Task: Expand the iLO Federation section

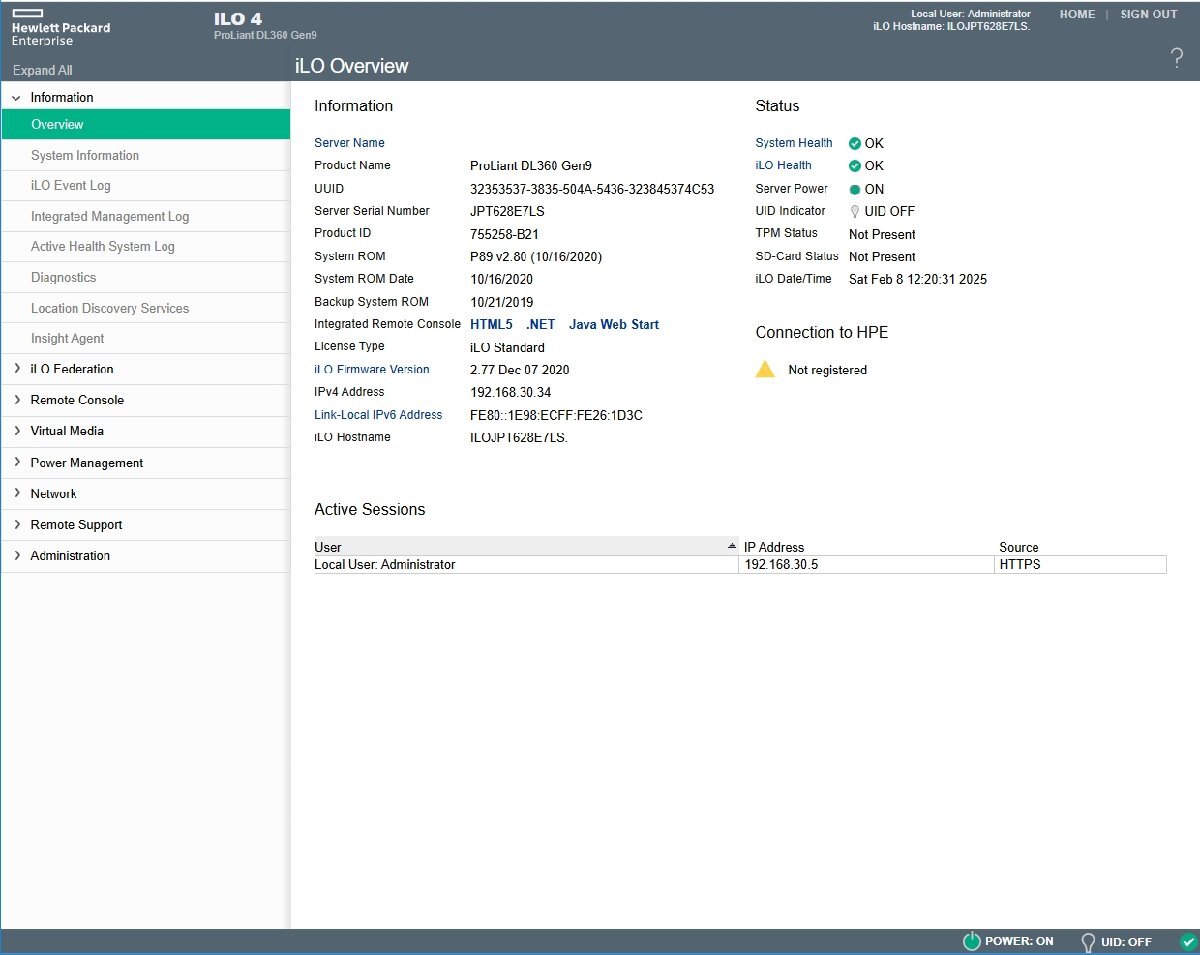Action: [16, 369]
